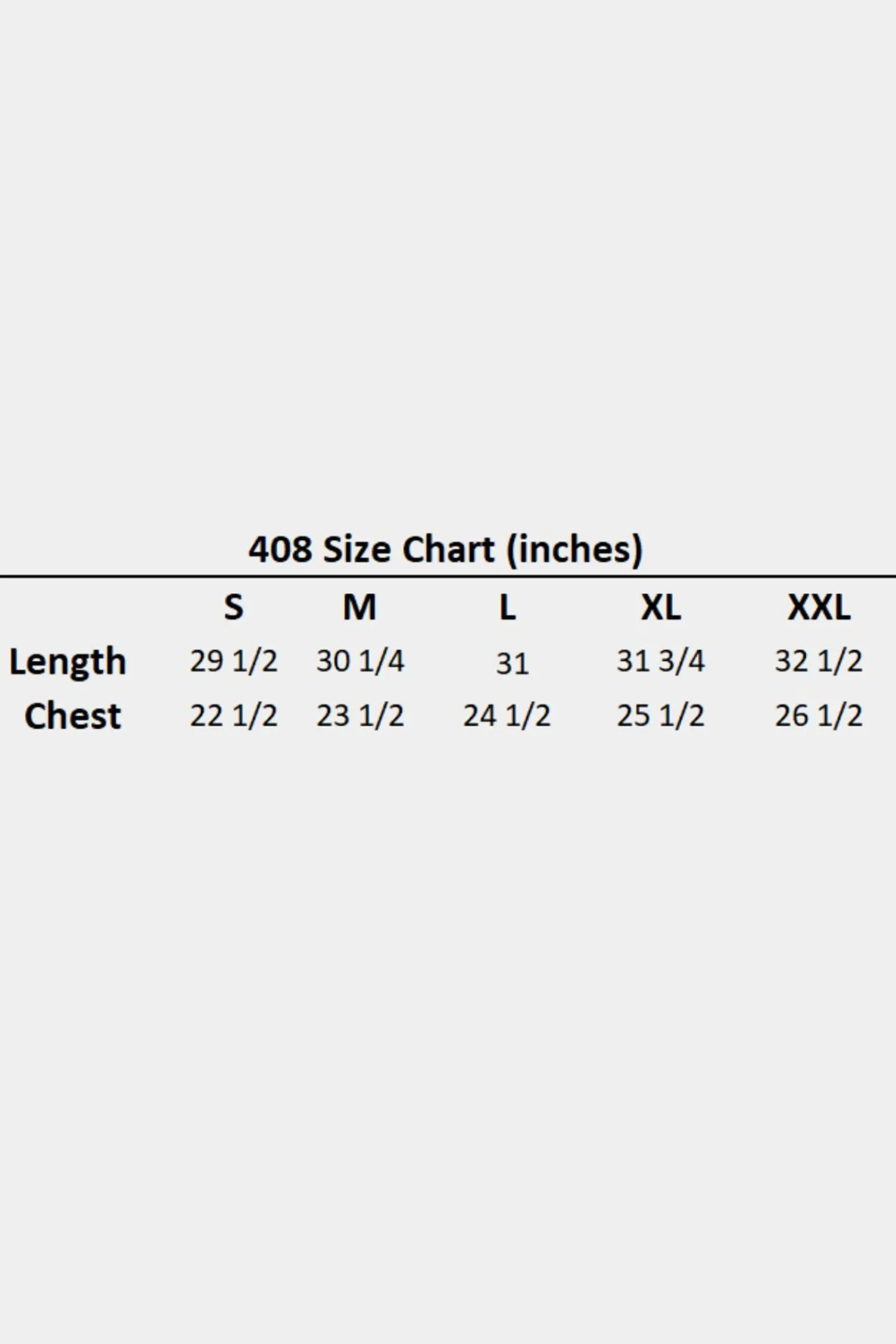Select the M size column header
Screen dimensions: 896x1344
coord(360,607)
